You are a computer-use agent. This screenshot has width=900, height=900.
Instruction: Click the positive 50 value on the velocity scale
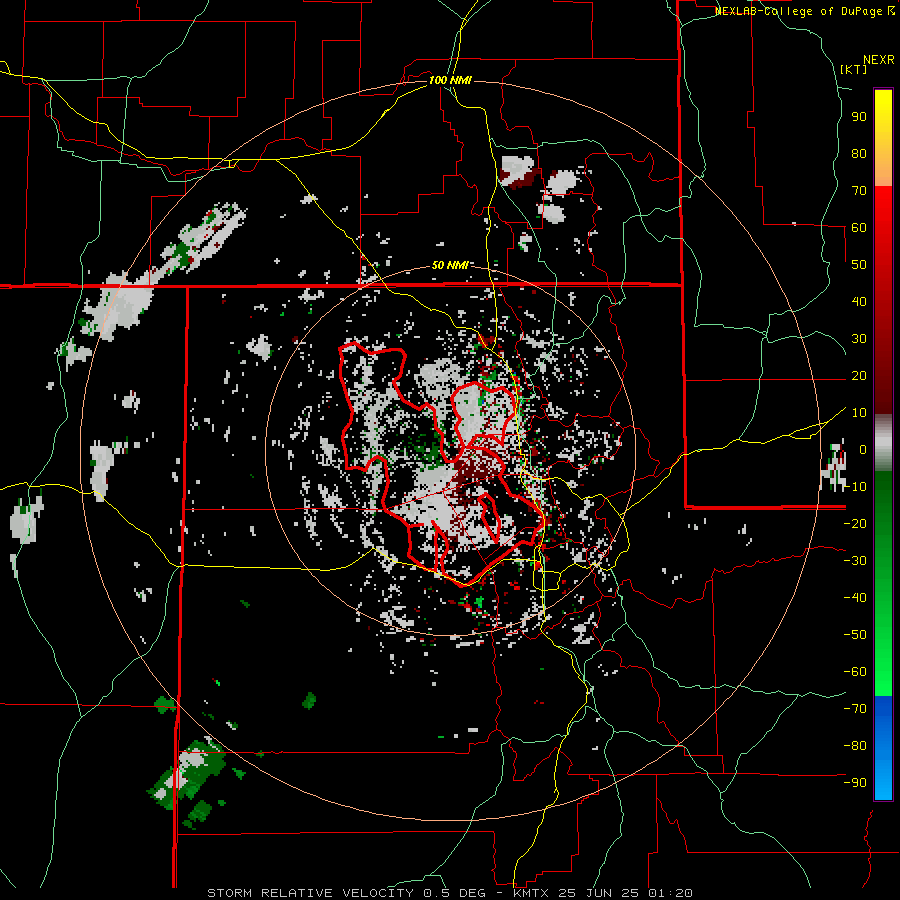[x=859, y=265]
